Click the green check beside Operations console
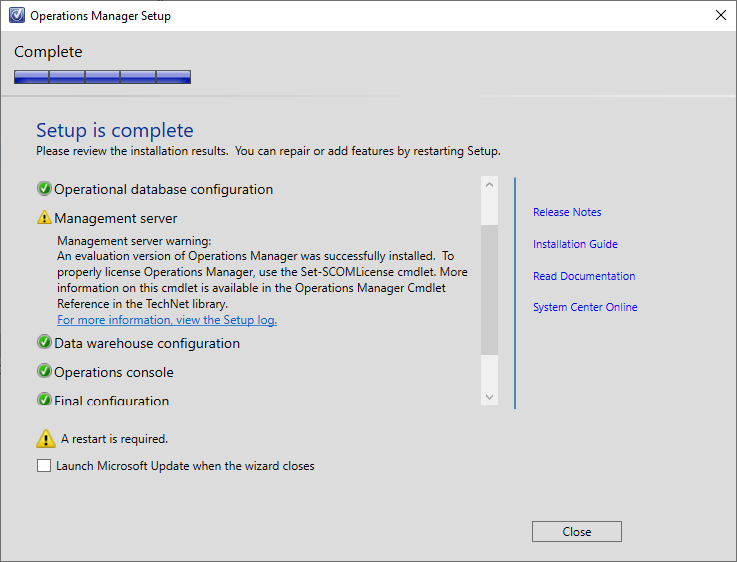737x562 pixels. (44, 371)
